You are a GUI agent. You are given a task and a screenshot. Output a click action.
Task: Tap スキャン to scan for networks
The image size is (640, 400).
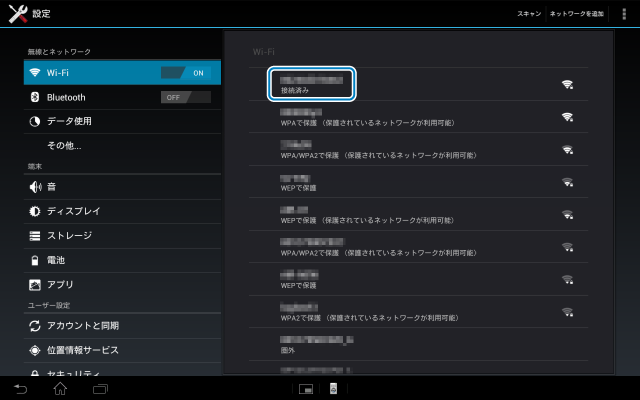click(529, 14)
